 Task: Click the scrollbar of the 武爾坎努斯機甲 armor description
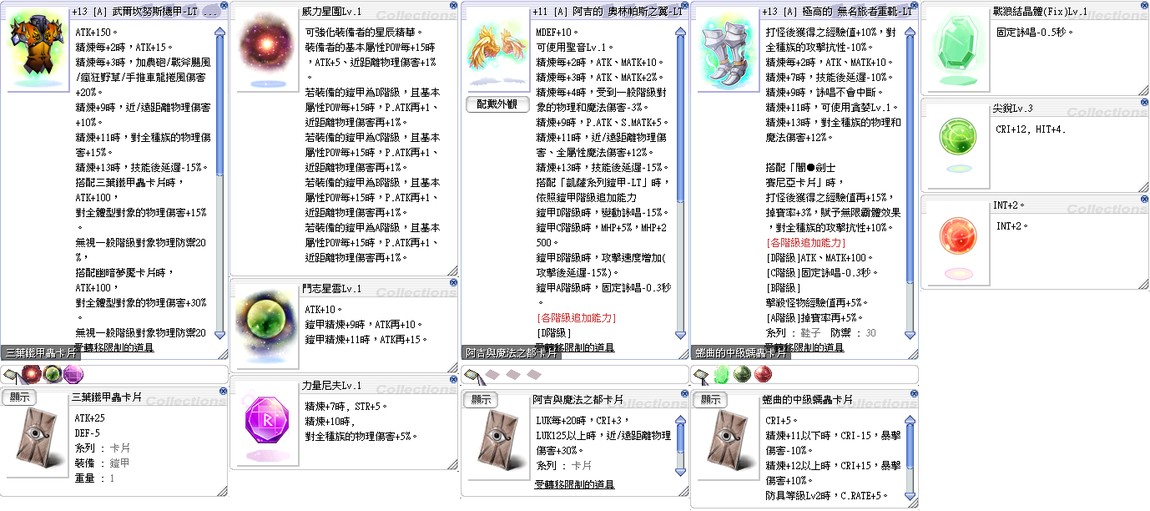(220, 150)
